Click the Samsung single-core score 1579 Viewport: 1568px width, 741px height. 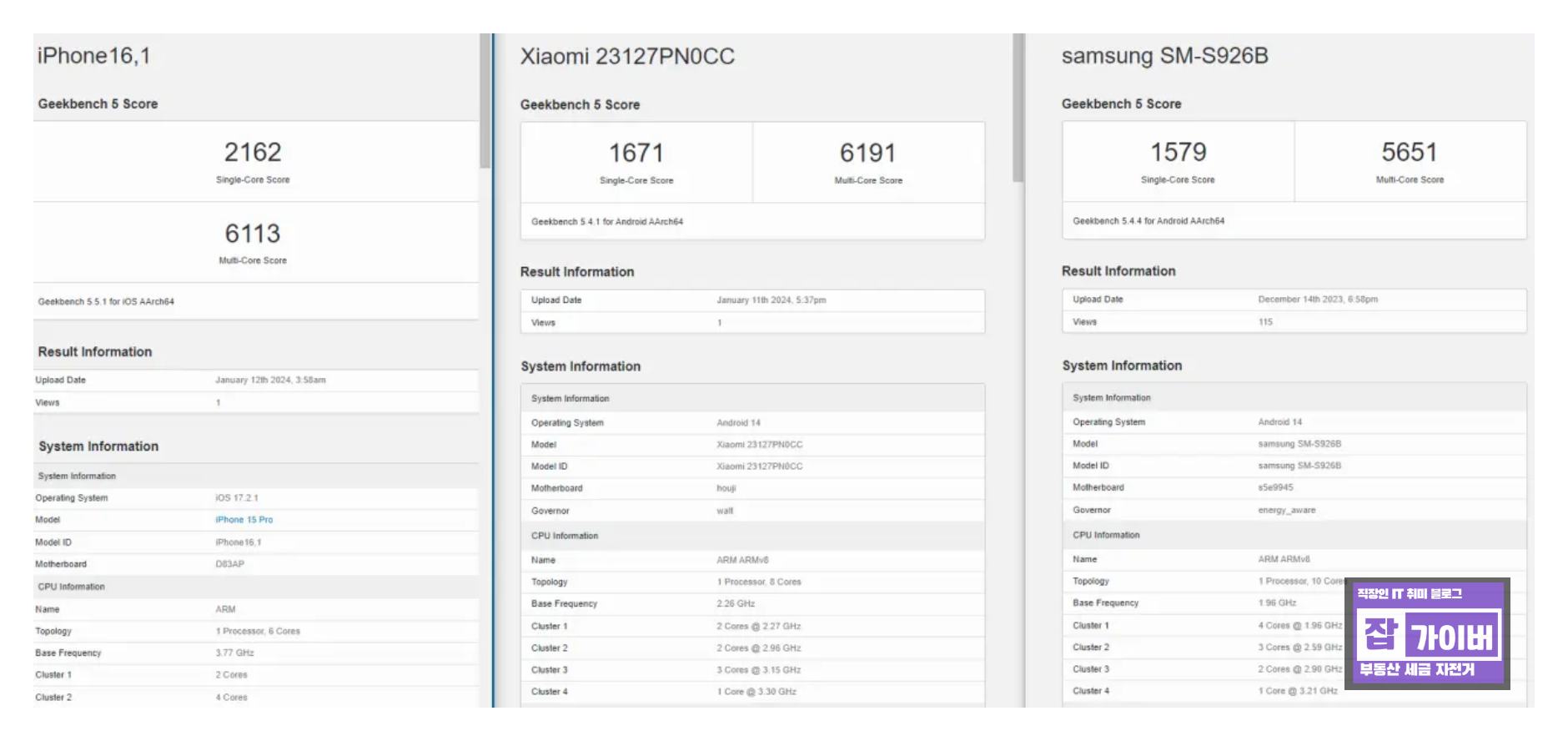pyautogui.click(x=1178, y=152)
